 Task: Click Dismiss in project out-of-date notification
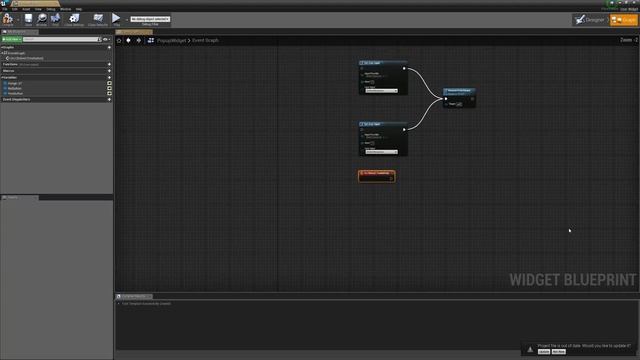pos(558,352)
